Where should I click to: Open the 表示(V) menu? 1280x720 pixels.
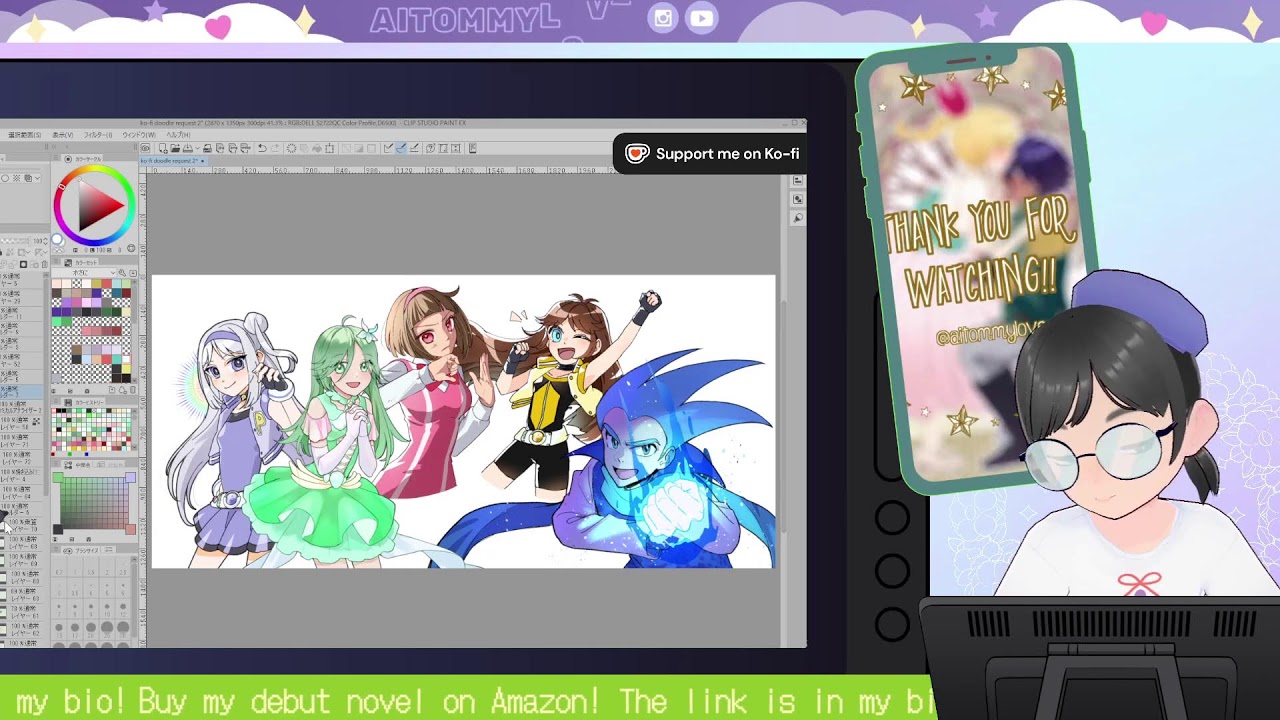pos(63,135)
